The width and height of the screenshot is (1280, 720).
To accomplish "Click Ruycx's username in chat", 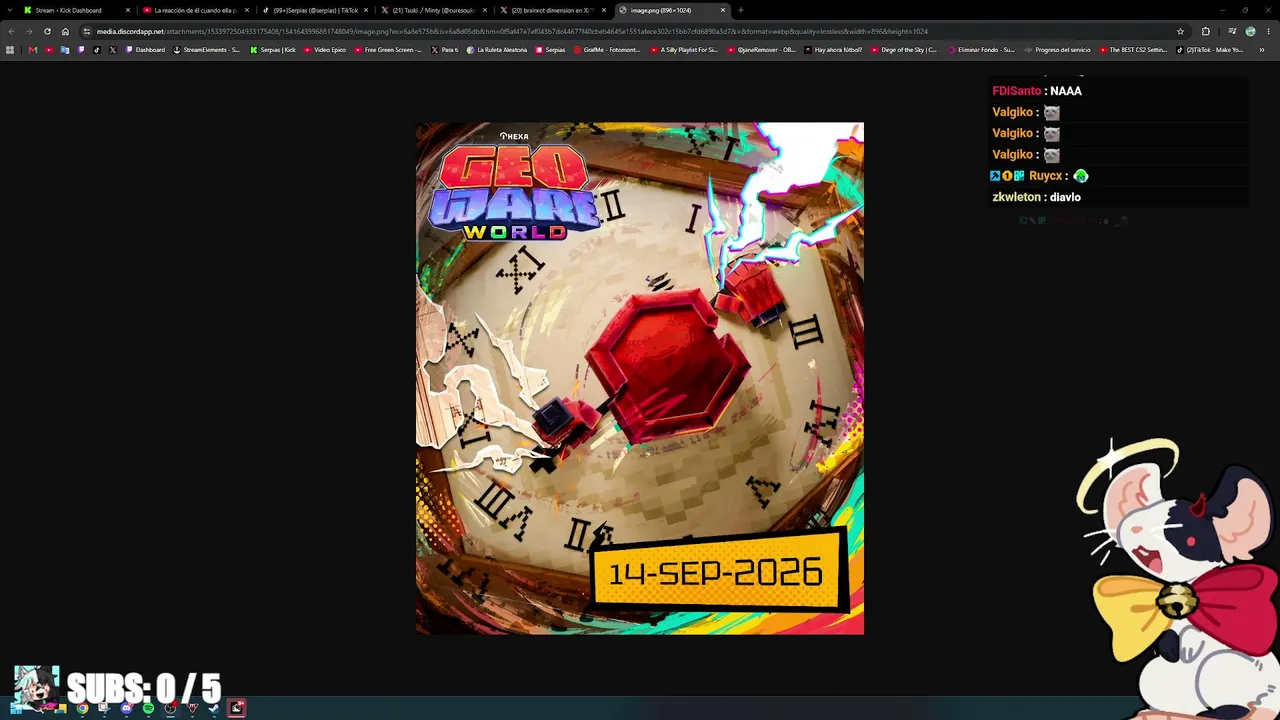I will (1045, 176).
